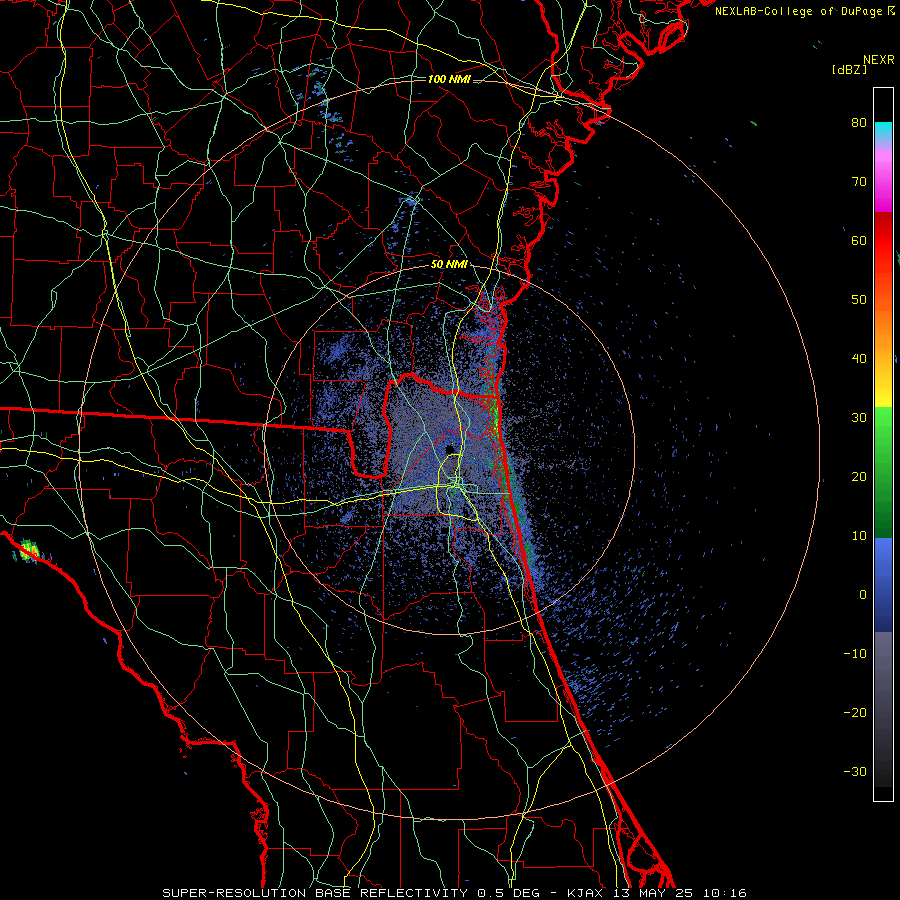The height and width of the screenshot is (900, 900).
Task: Click the 50 value on the dBZ scale
Action: 859,300
